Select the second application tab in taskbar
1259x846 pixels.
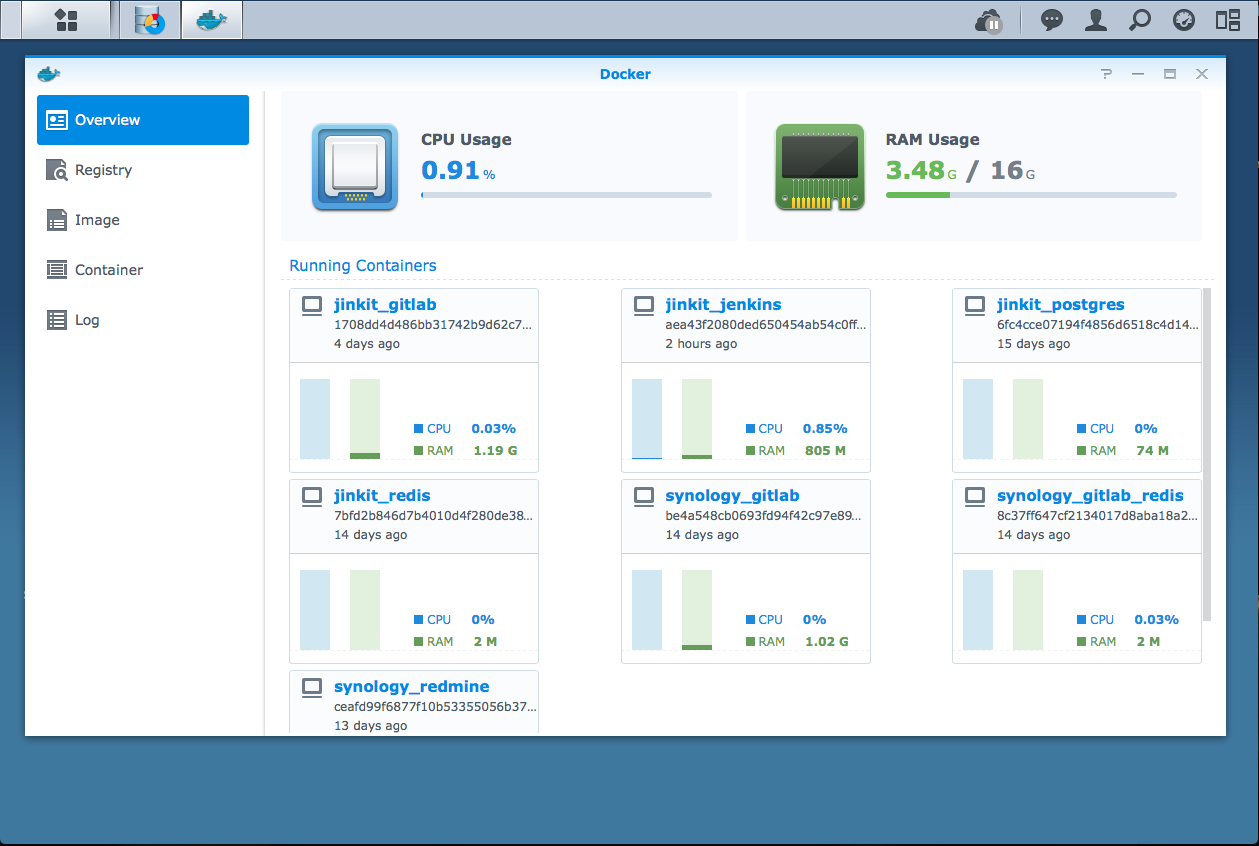(x=149, y=18)
